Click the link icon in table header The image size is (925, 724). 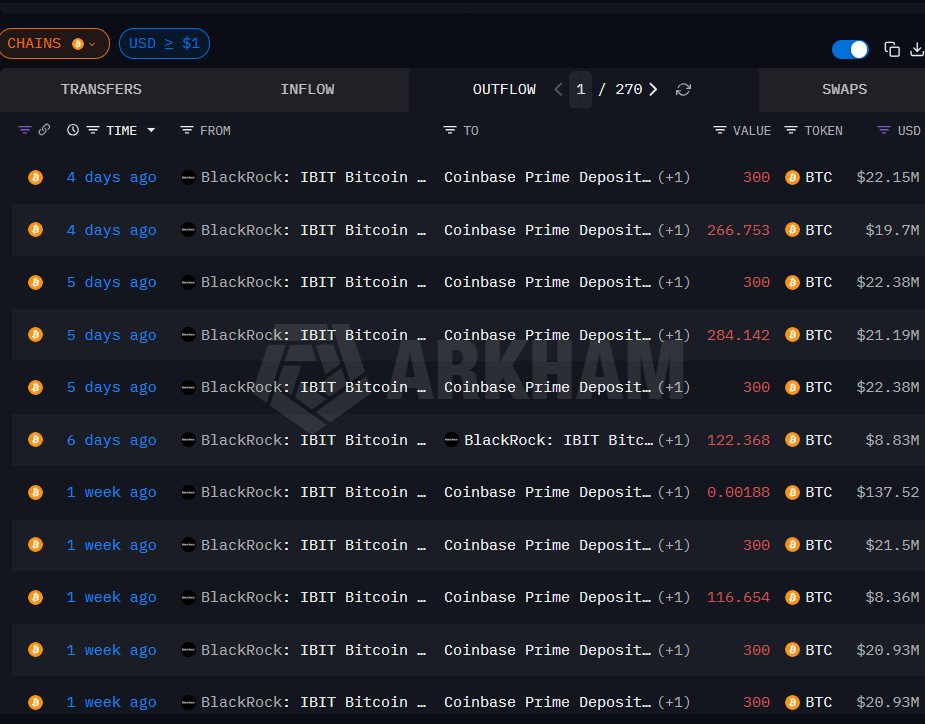pyautogui.click(x=44, y=130)
